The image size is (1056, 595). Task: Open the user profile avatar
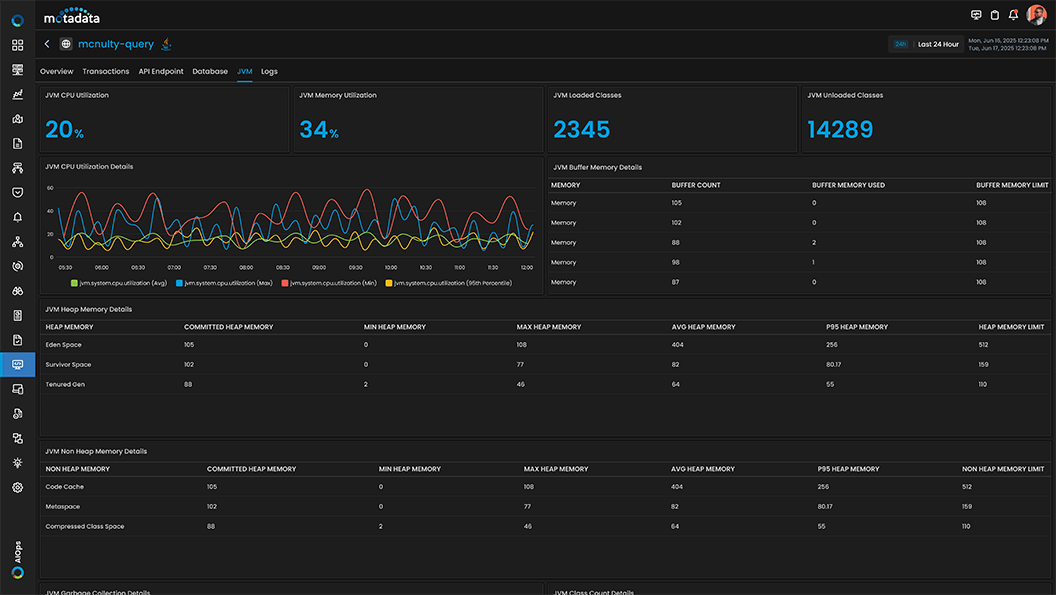(x=1036, y=15)
